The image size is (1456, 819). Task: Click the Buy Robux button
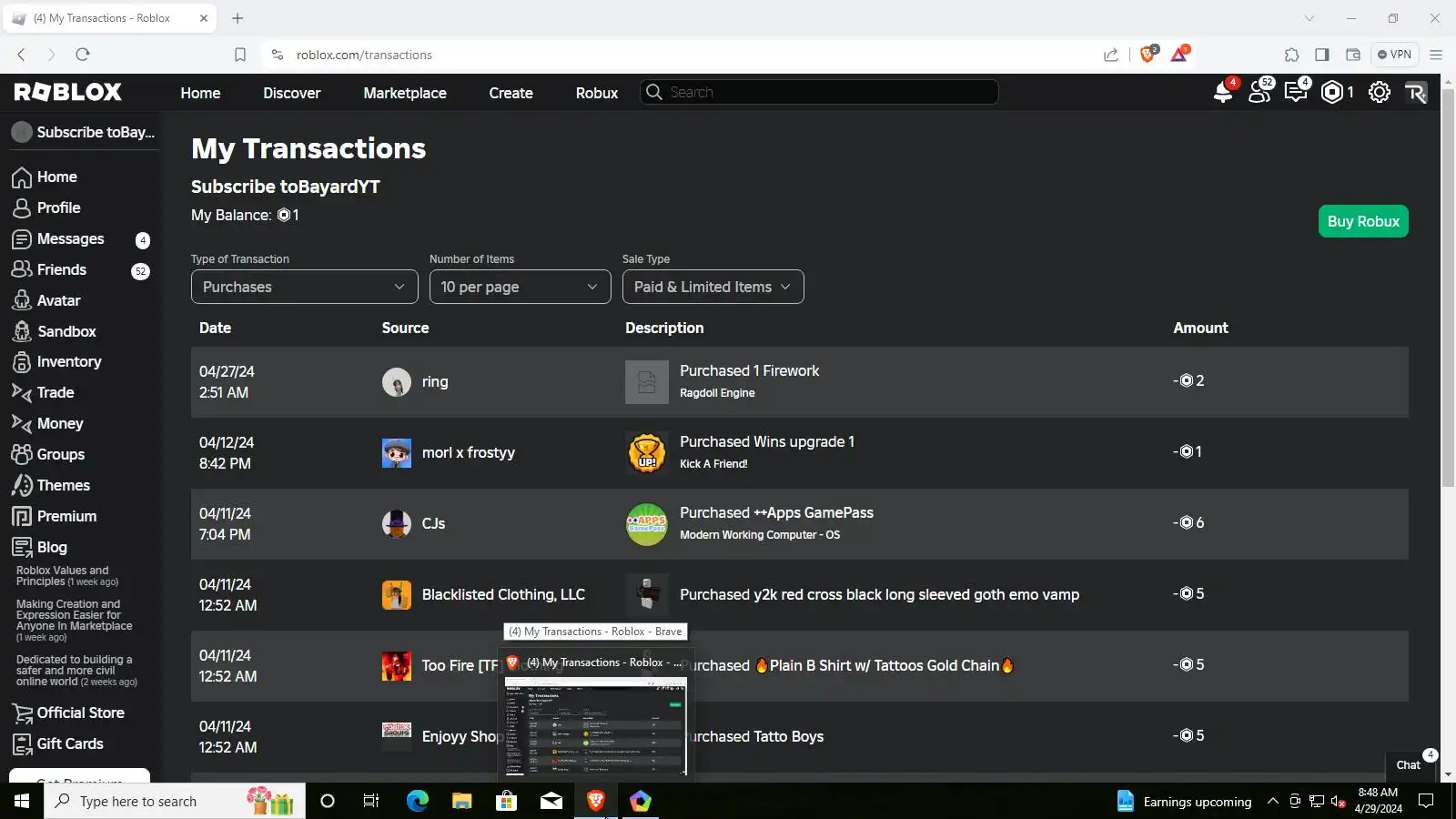pyautogui.click(x=1363, y=221)
